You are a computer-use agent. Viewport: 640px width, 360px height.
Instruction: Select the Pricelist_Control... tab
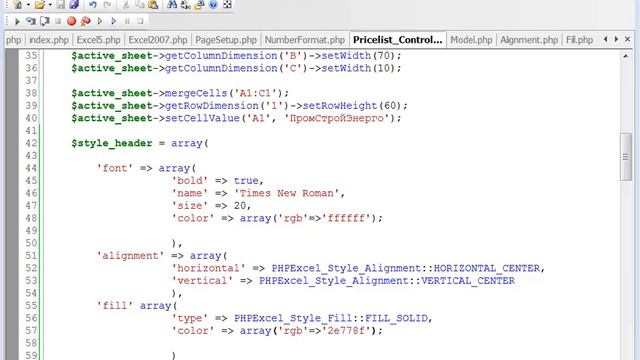click(x=398, y=40)
